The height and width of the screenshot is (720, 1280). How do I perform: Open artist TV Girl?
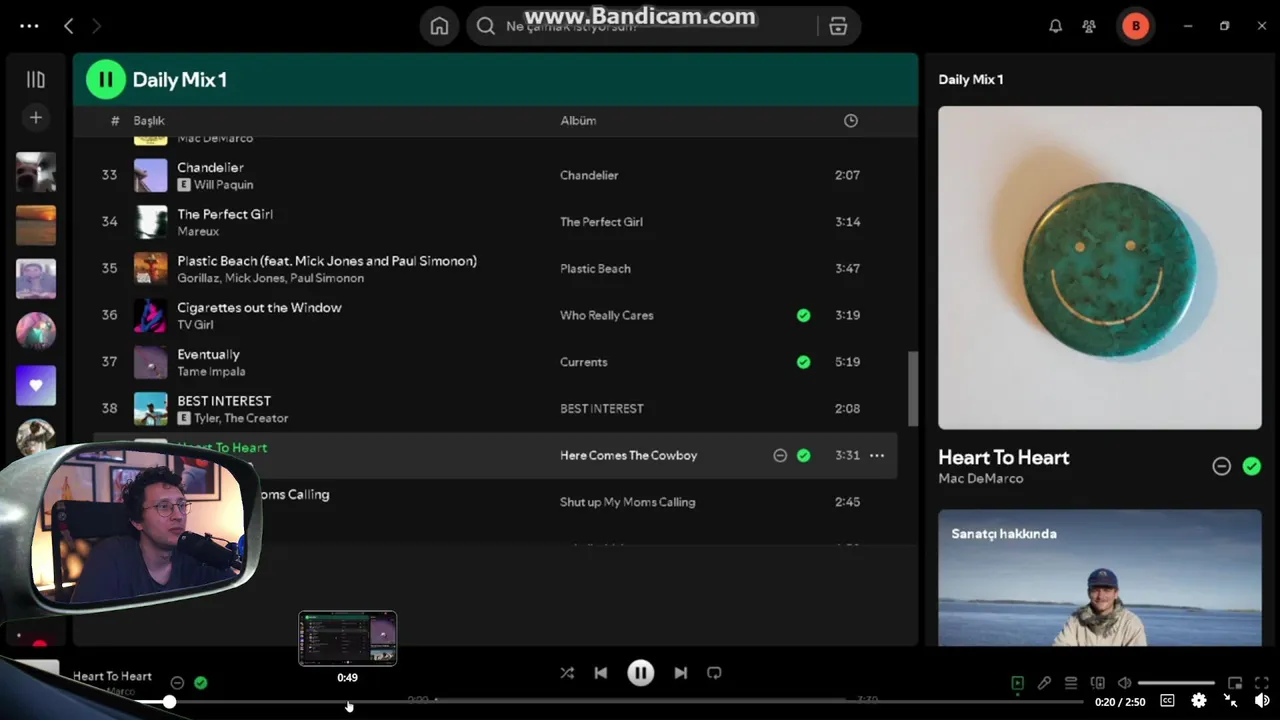tap(195, 325)
